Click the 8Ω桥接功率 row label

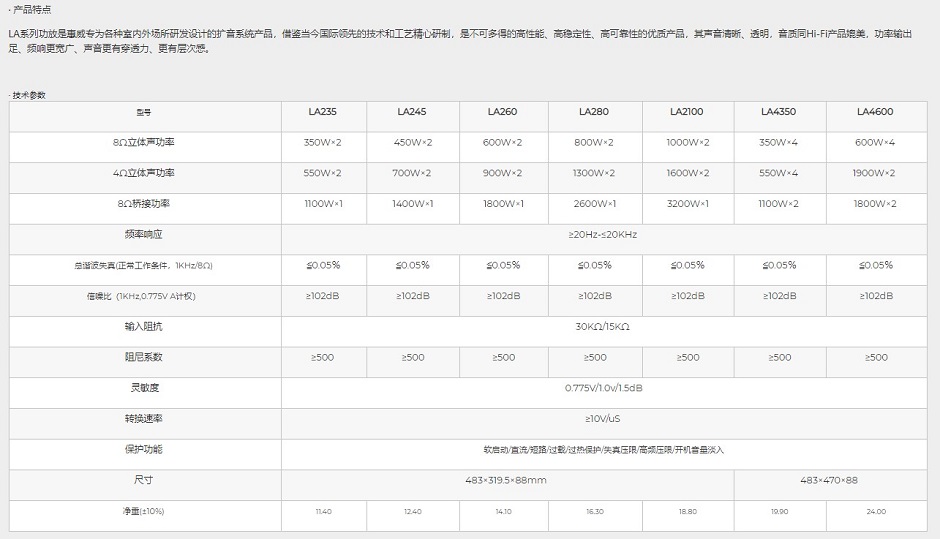coord(144,204)
